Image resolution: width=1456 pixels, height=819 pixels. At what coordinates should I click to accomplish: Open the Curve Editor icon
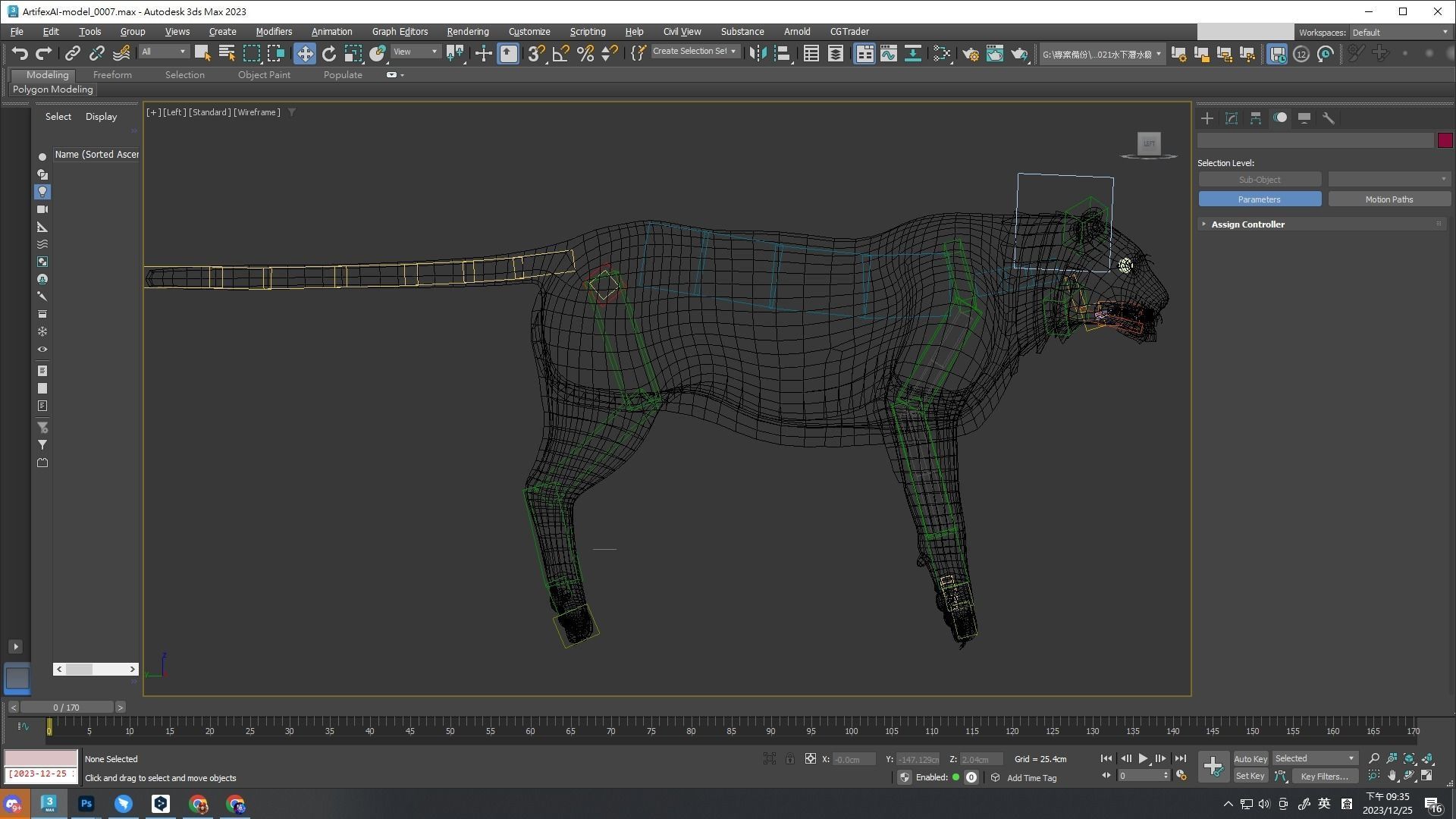point(889,53)
